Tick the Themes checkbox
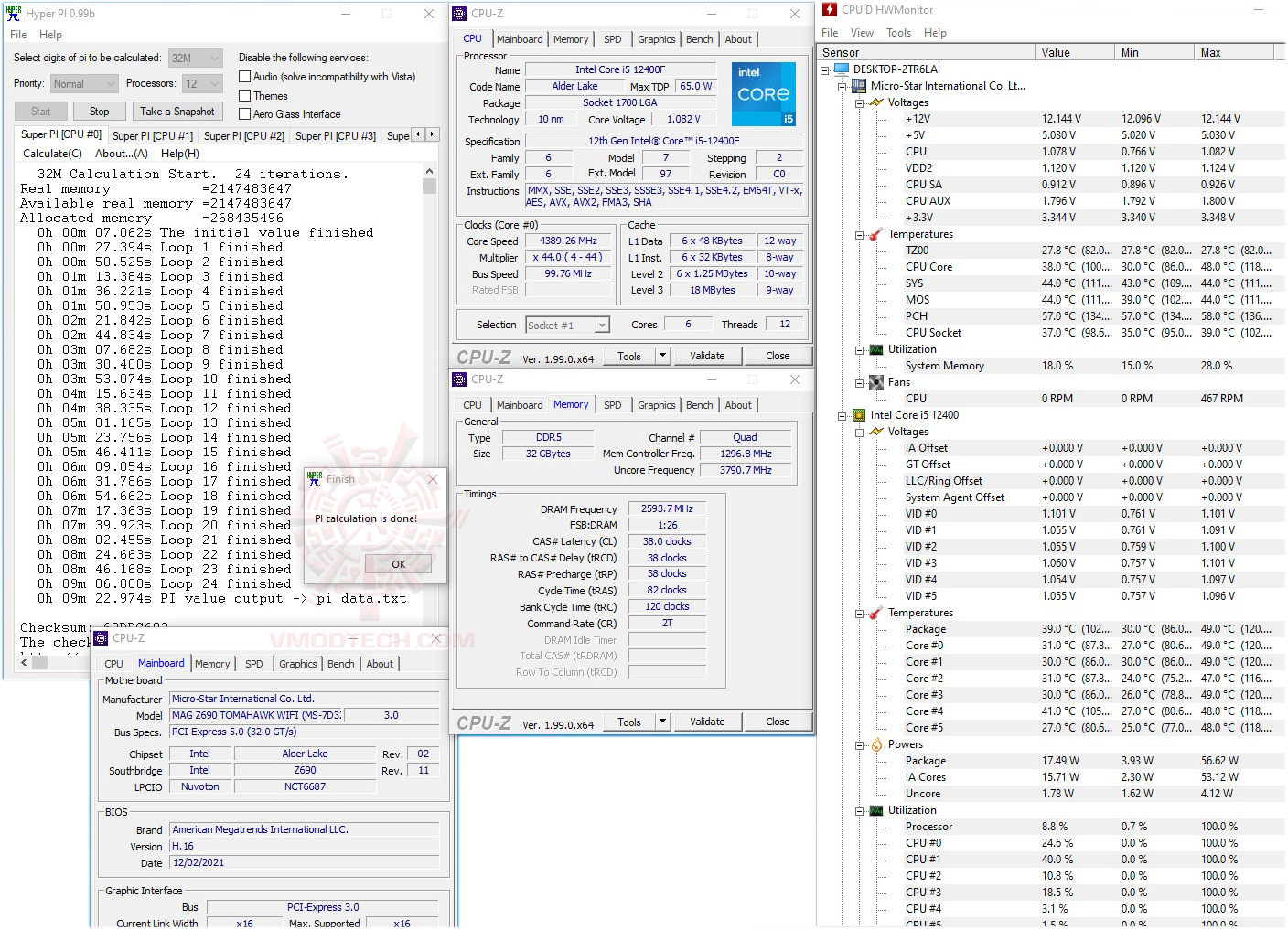The image size is (1288, 930). pyautogui.click(x=245, y=95)
